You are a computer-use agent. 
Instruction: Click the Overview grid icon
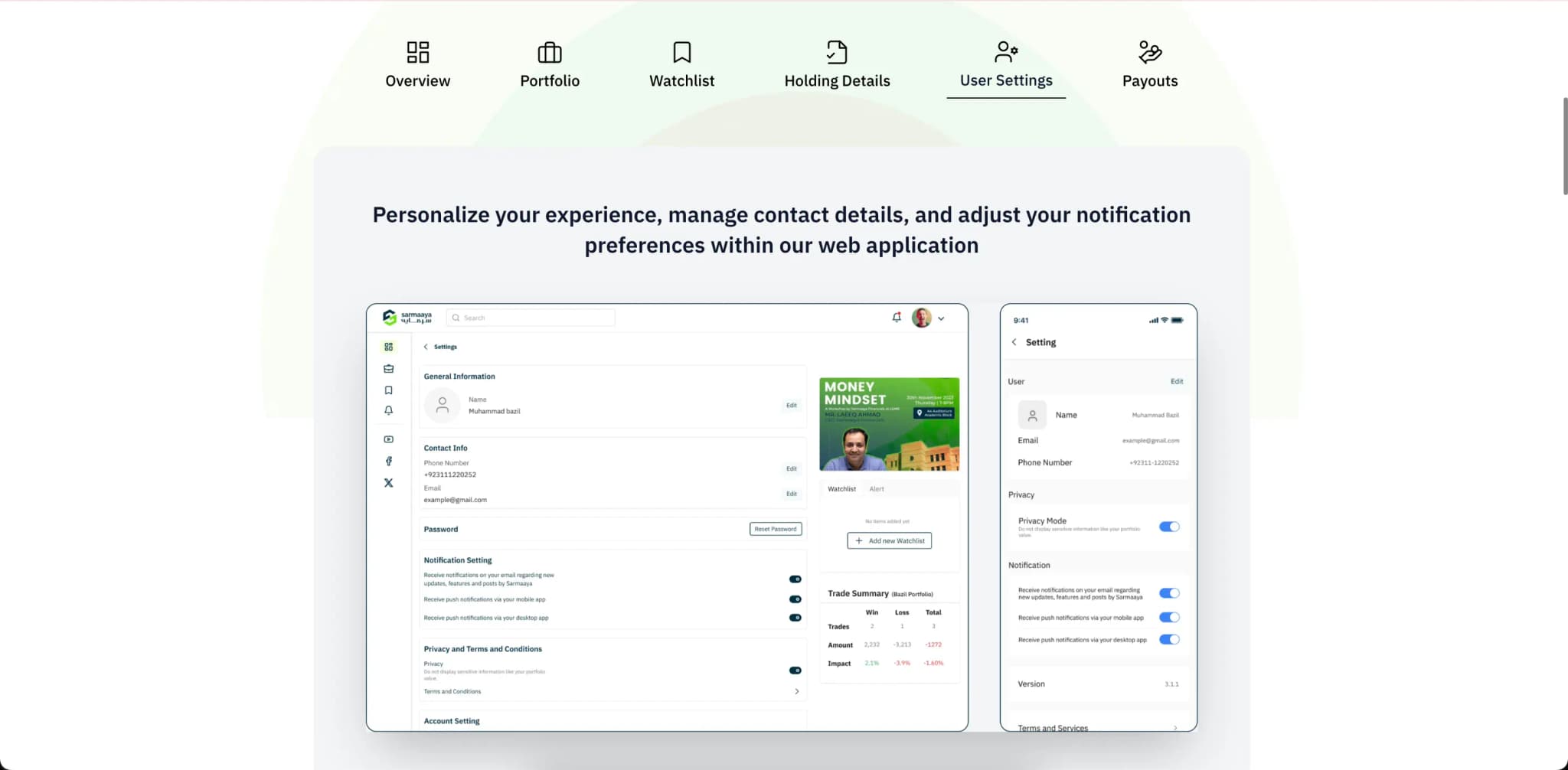click(418, 52)
